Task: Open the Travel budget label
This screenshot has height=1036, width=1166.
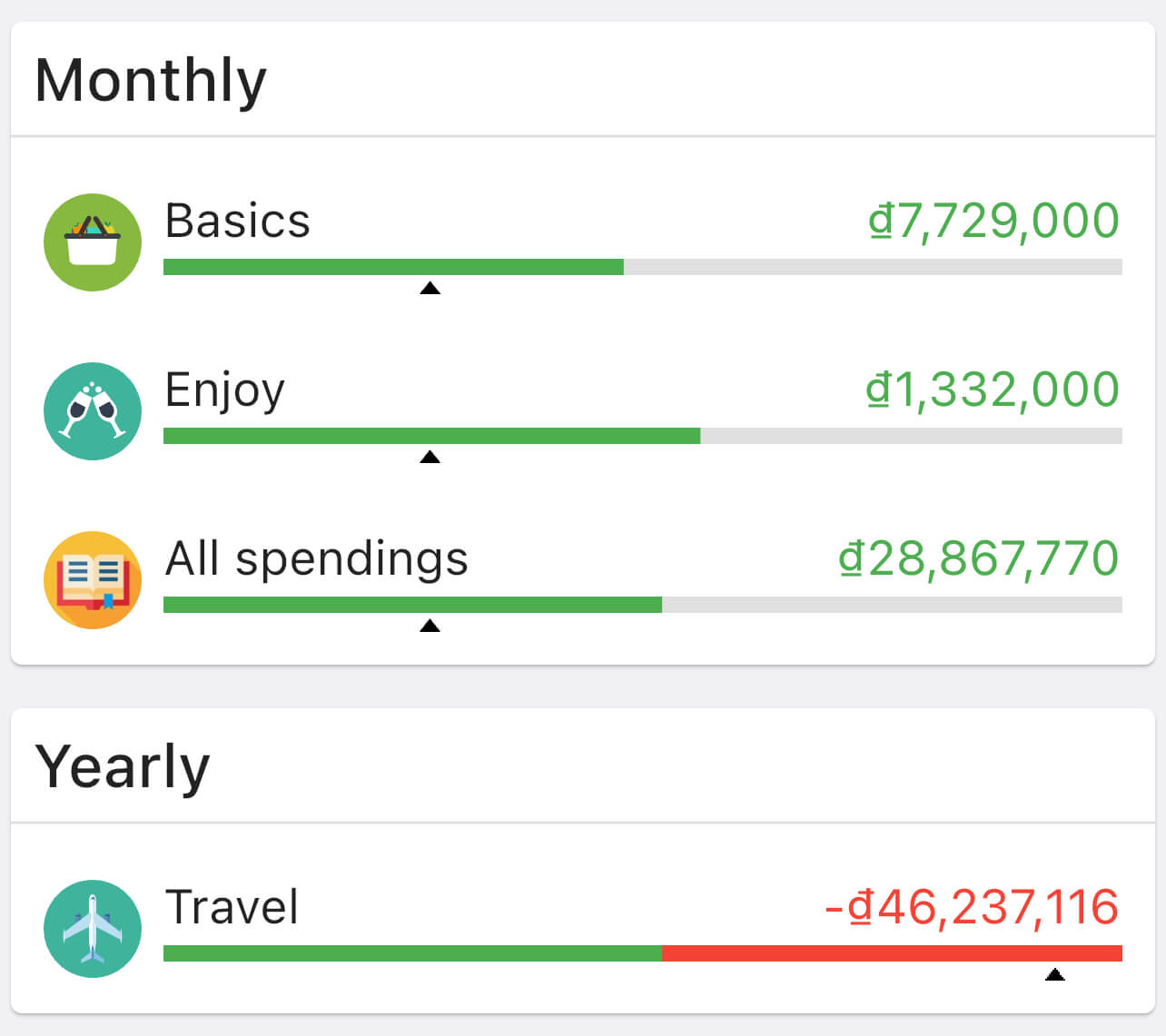Action: click(232, 907)
